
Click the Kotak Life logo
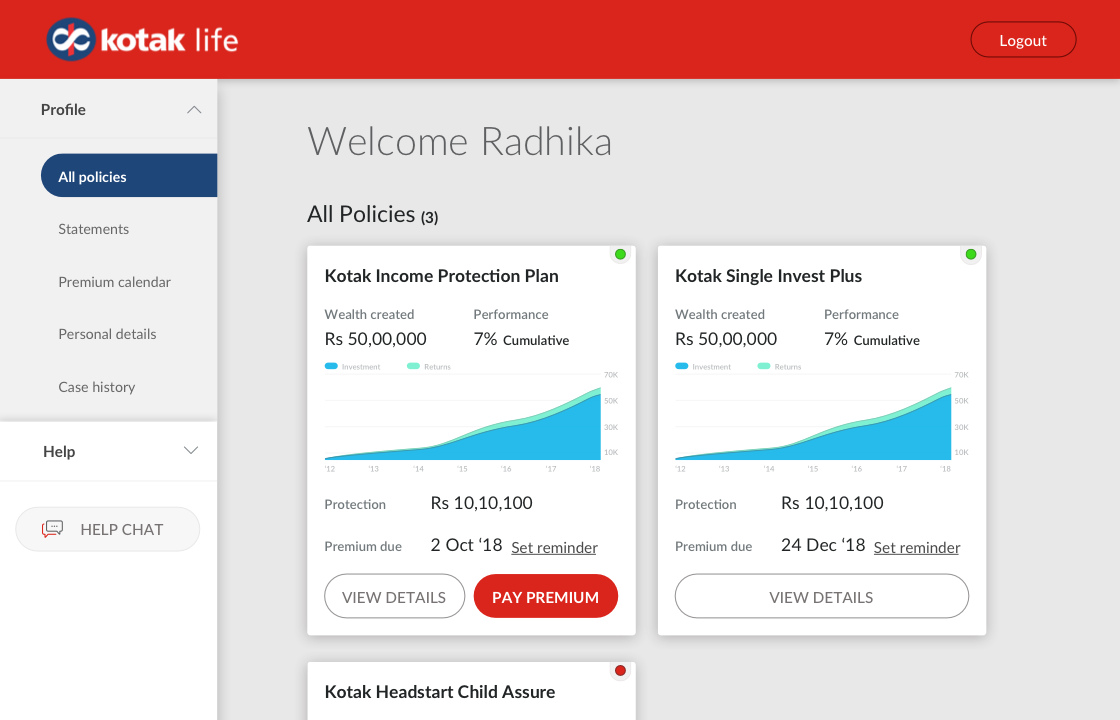pyautogui.click(x=141, y=39)
